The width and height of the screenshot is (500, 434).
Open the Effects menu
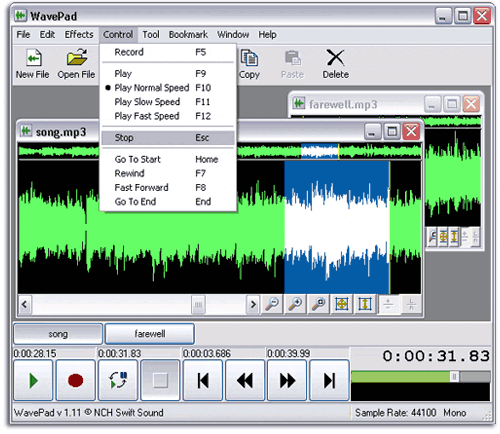tap(79, 34)
